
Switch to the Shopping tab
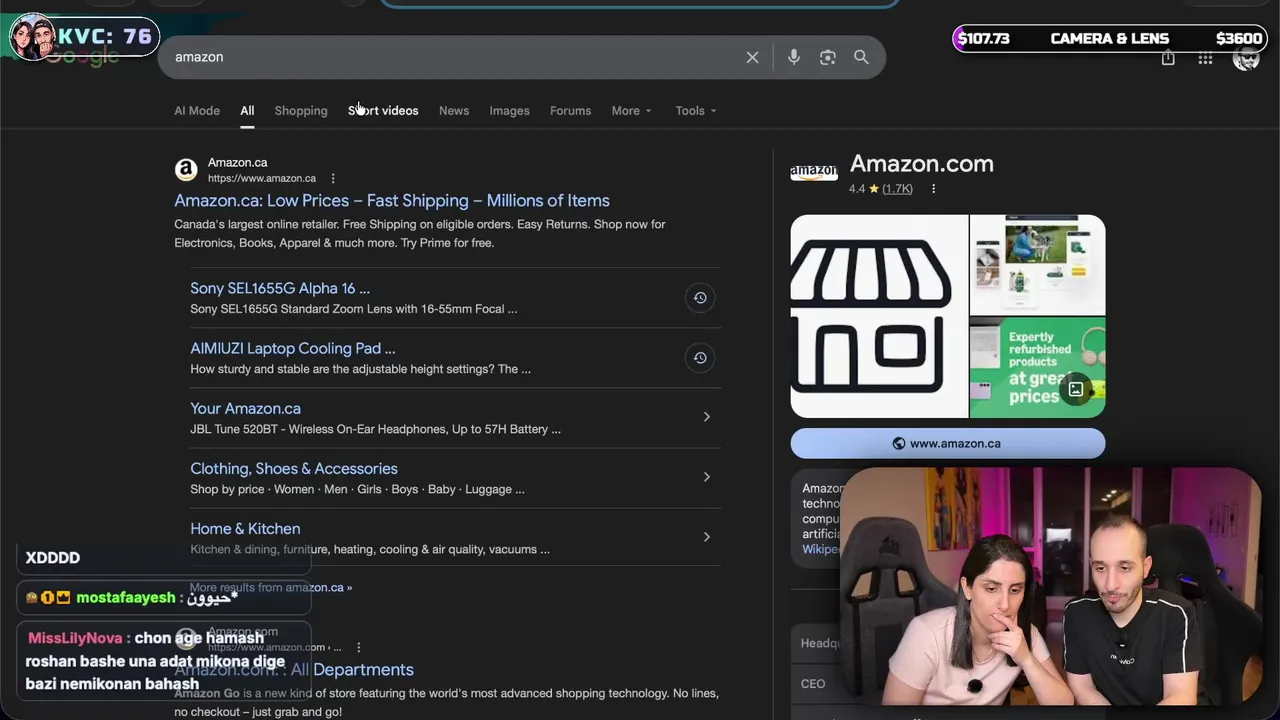click(x=301, y=111)
